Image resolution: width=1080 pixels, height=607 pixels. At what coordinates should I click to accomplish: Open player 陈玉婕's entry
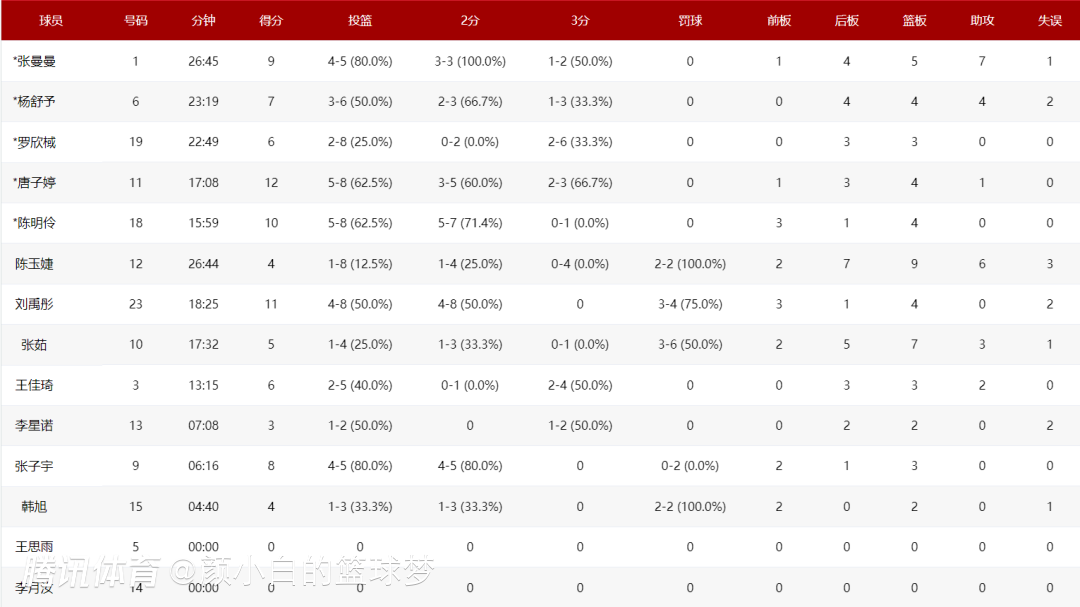[34, 264]
